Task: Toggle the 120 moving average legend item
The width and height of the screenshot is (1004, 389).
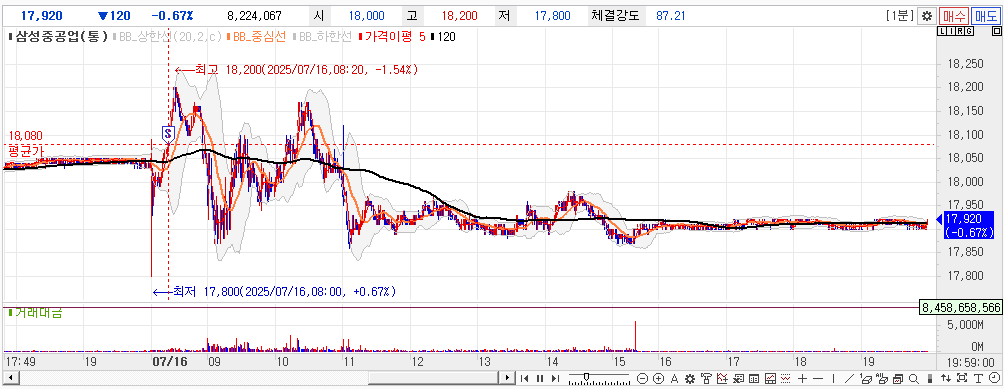Action: pos(442,37)
